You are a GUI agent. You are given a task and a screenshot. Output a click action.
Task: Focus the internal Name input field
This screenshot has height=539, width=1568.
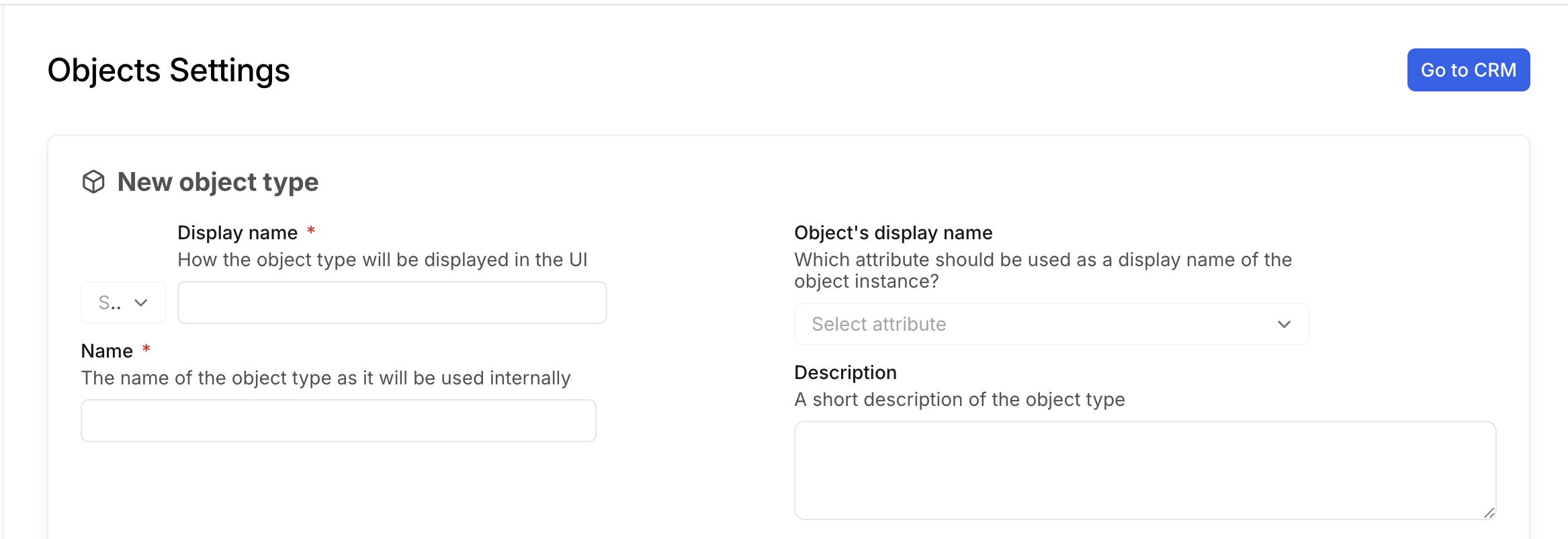click(338, 421)
